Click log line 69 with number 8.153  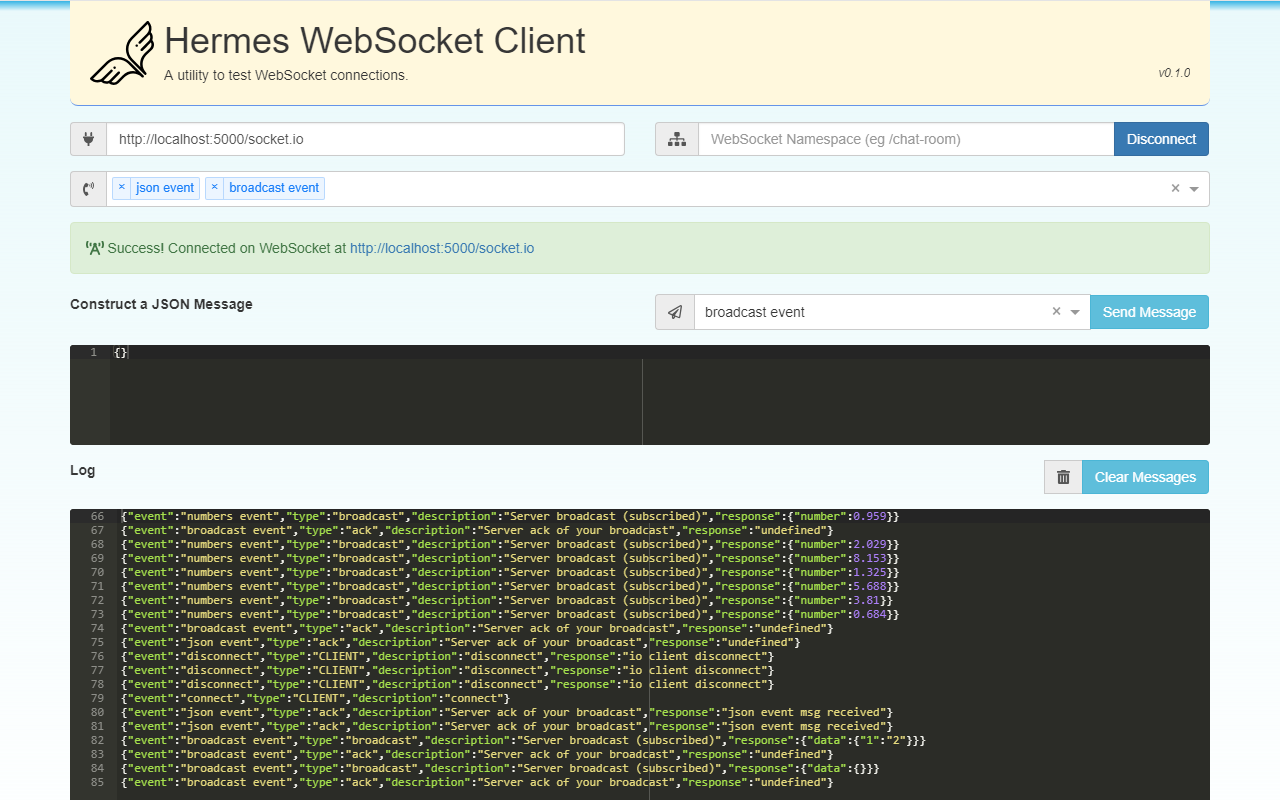tap(510, 558)
